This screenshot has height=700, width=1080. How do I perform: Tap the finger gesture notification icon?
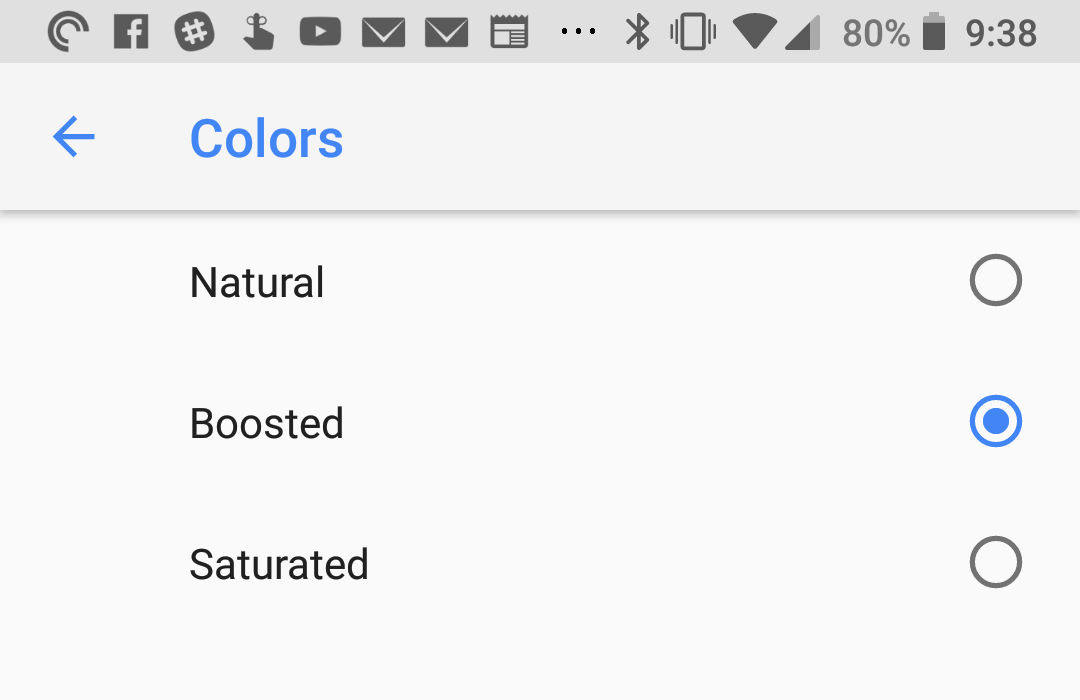258,32
